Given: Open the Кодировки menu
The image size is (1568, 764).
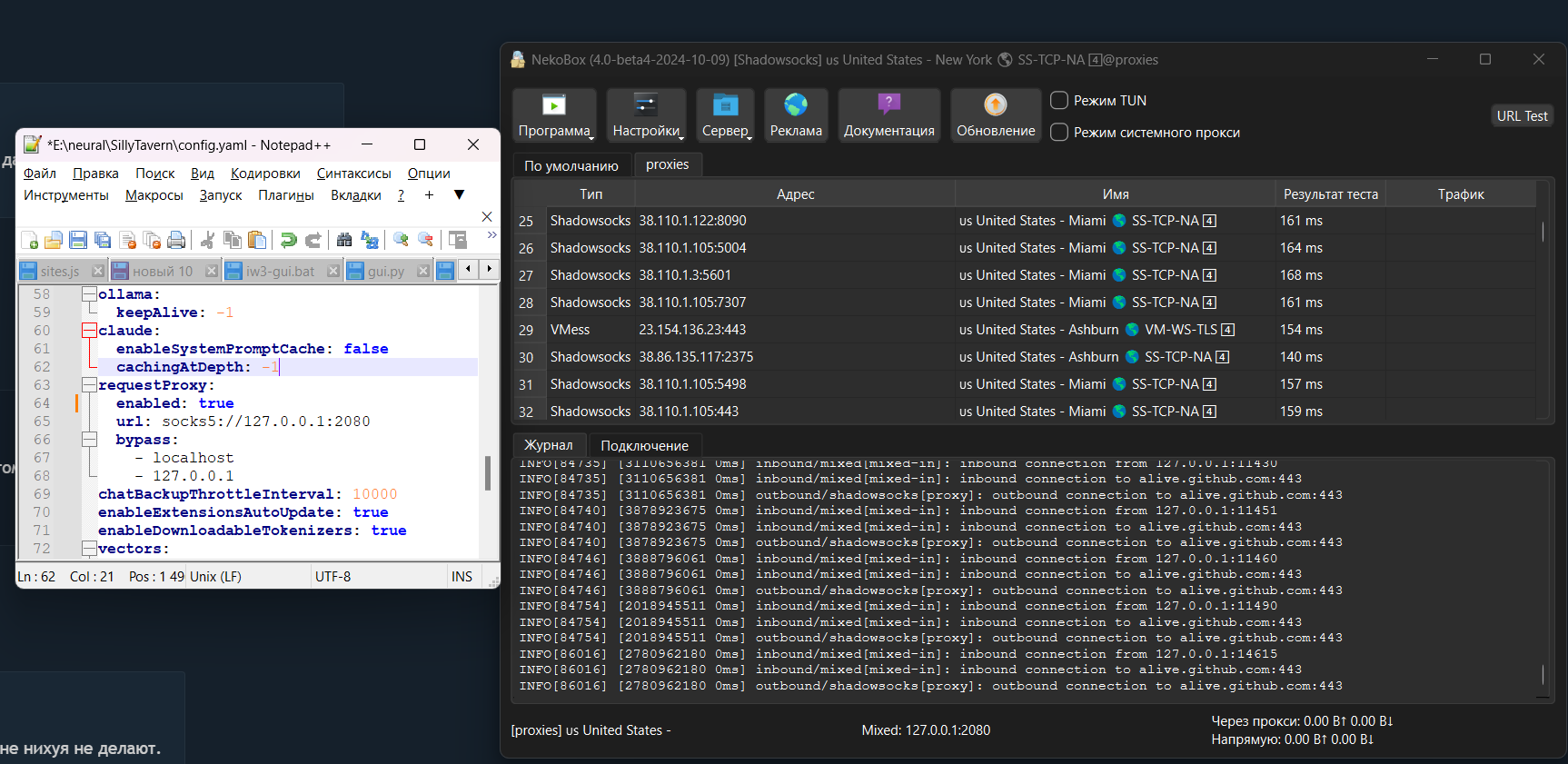Looking at the screenshot, I should tap(265, 174).
